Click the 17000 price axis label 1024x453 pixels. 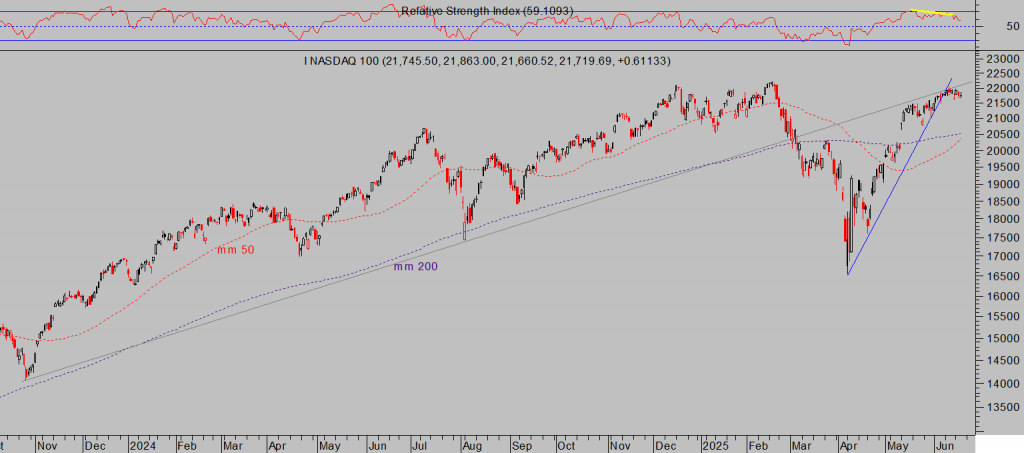click(x=1002, y=257)
